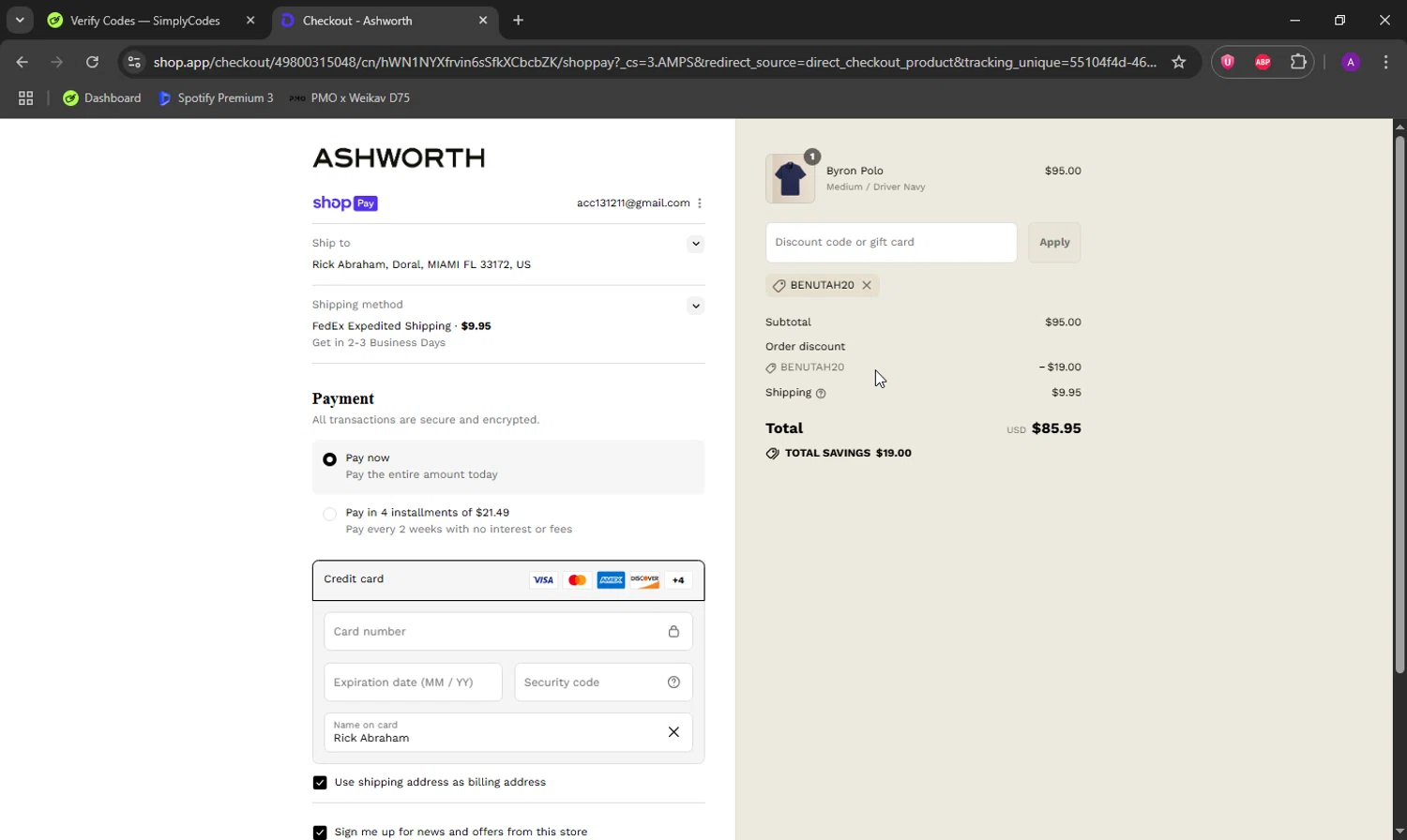Click the Apply discount button
The height and width of the screenshot is (840, 1407).
click(1054, 243)
